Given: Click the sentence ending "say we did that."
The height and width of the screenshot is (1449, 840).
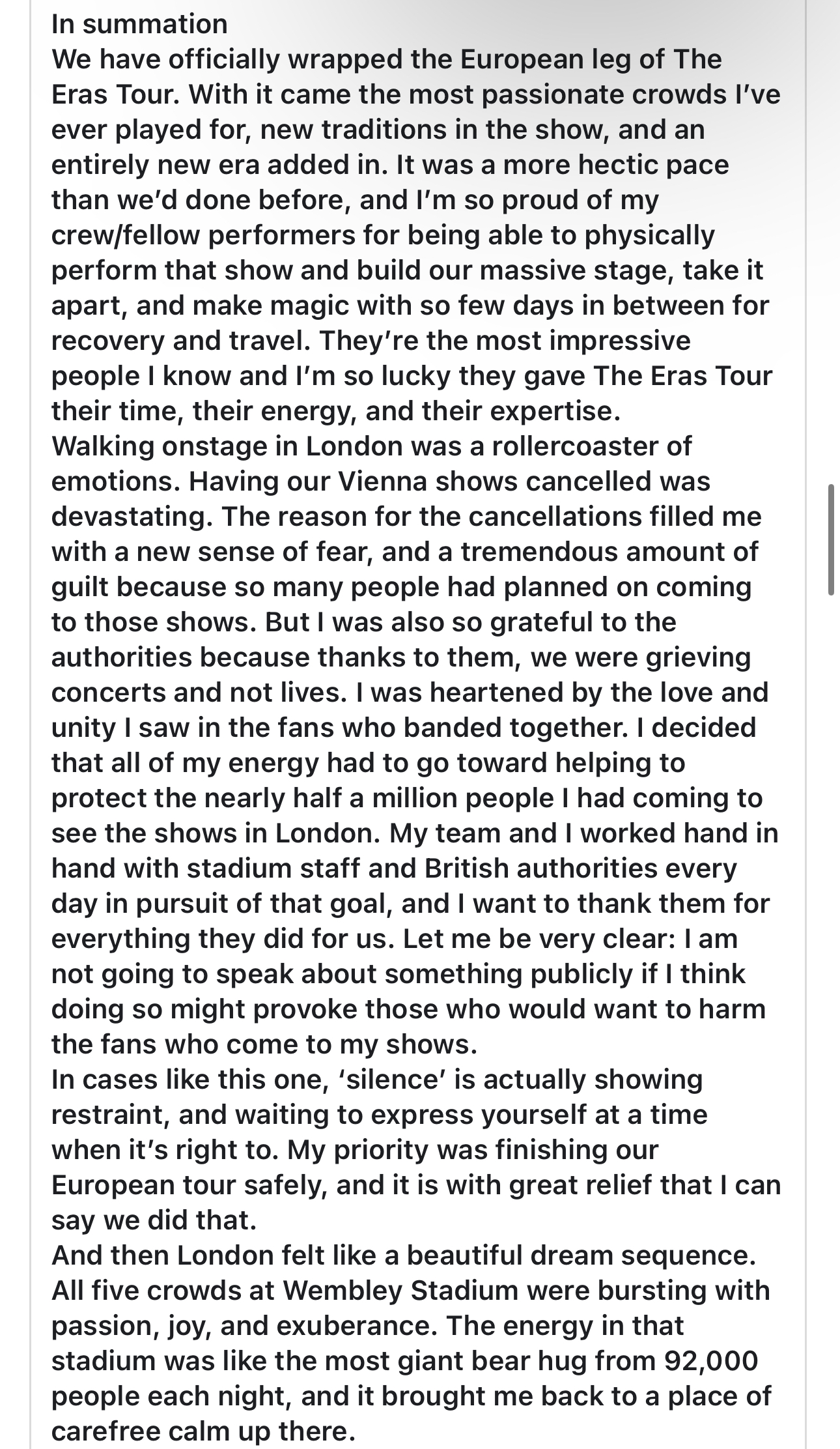Looking at the screenshot, I should 154,1220.
